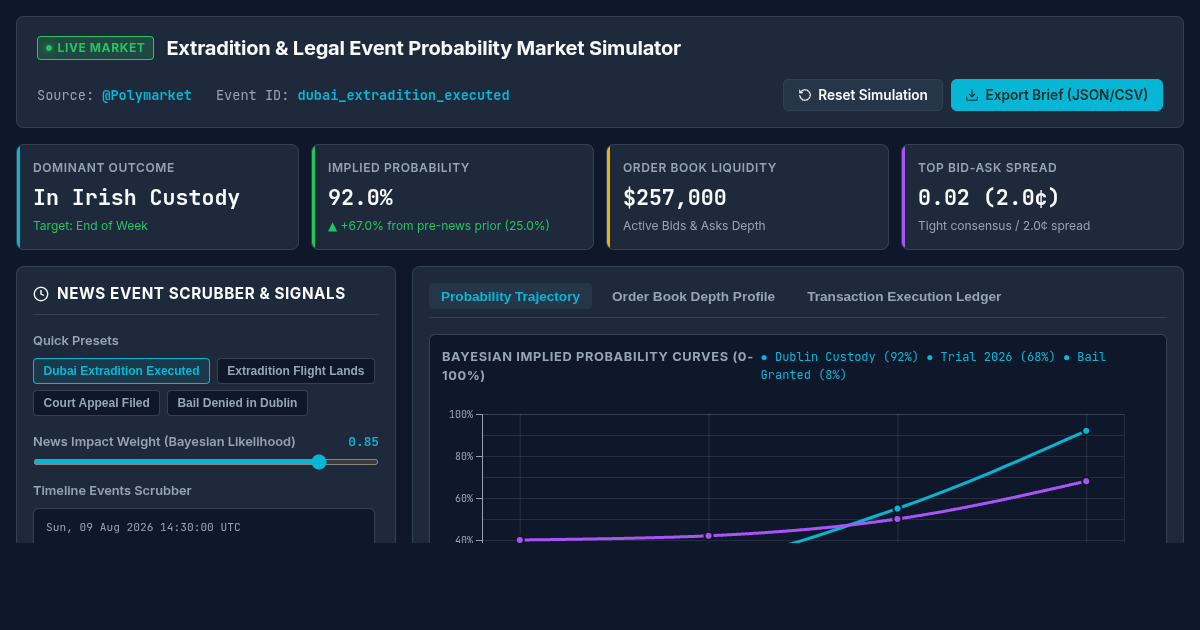The image size is (1200, 630).
Task: Click the 0.02 (2.0¢) bid-ask spread value
Action: [x=989, y=197]
